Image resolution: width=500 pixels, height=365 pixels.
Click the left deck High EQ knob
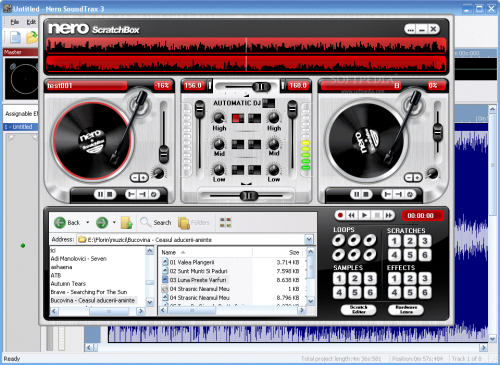219,118
